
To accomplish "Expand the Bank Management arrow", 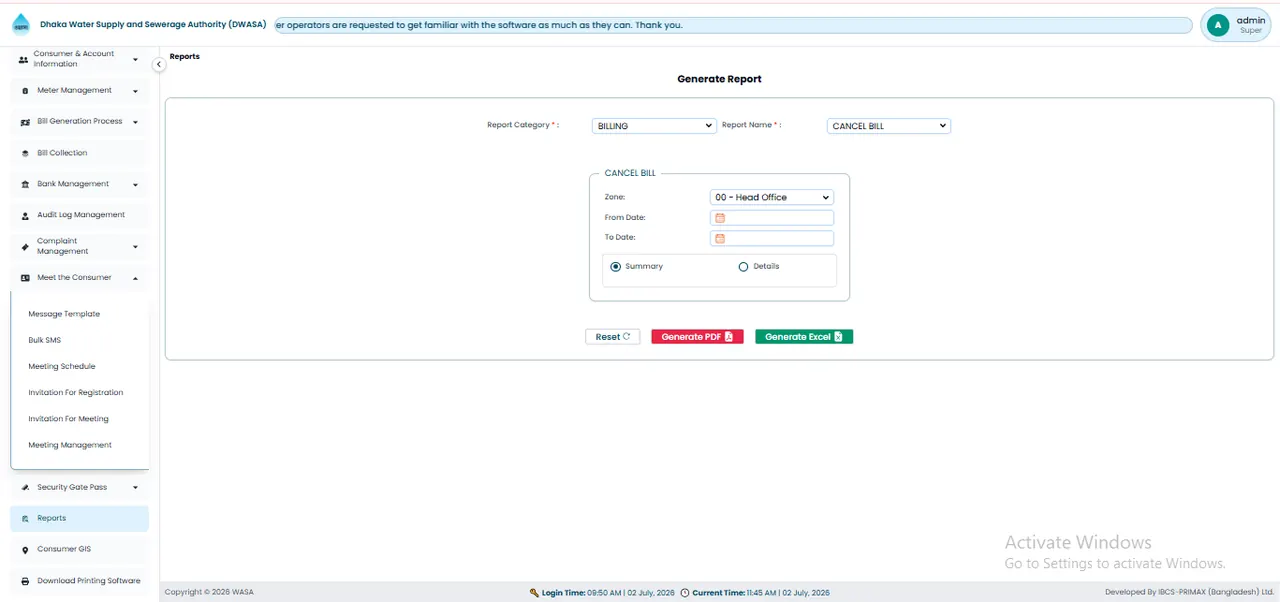I will click(135, 184).
